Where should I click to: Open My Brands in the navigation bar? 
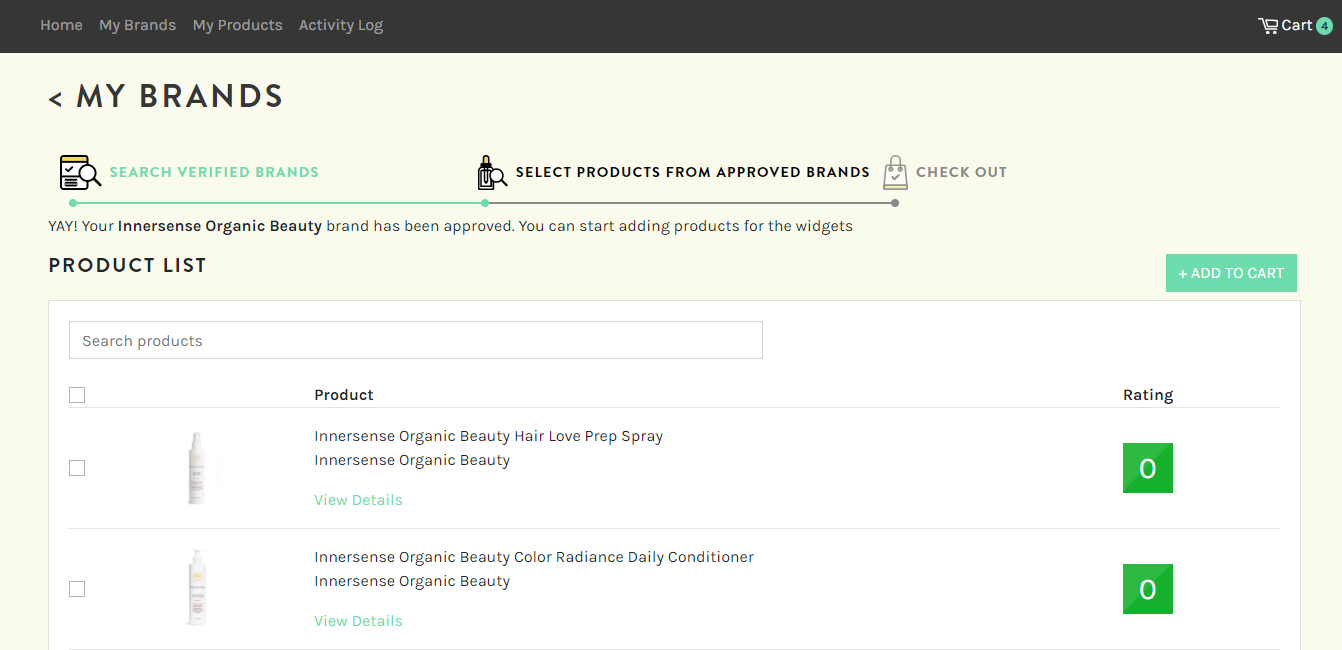[137, 25]
